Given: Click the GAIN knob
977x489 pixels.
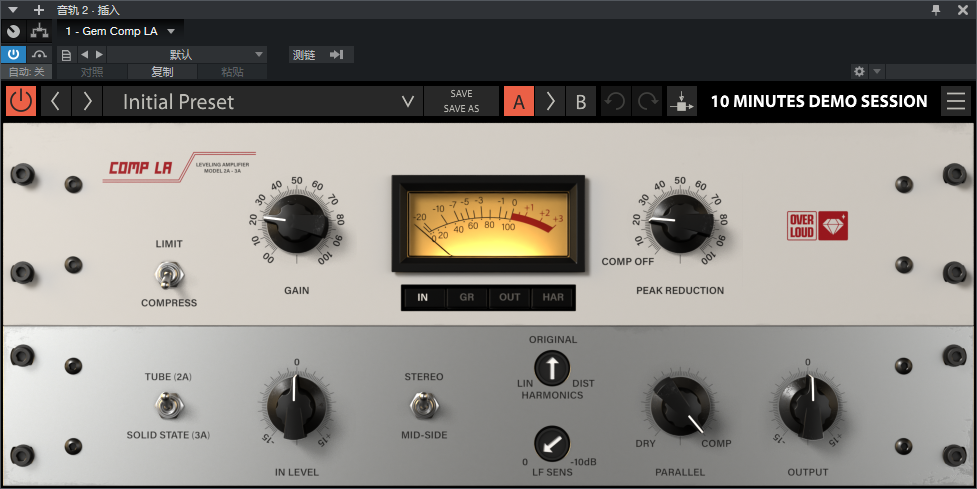Looking at the screenshot, I should coord(297,222).
